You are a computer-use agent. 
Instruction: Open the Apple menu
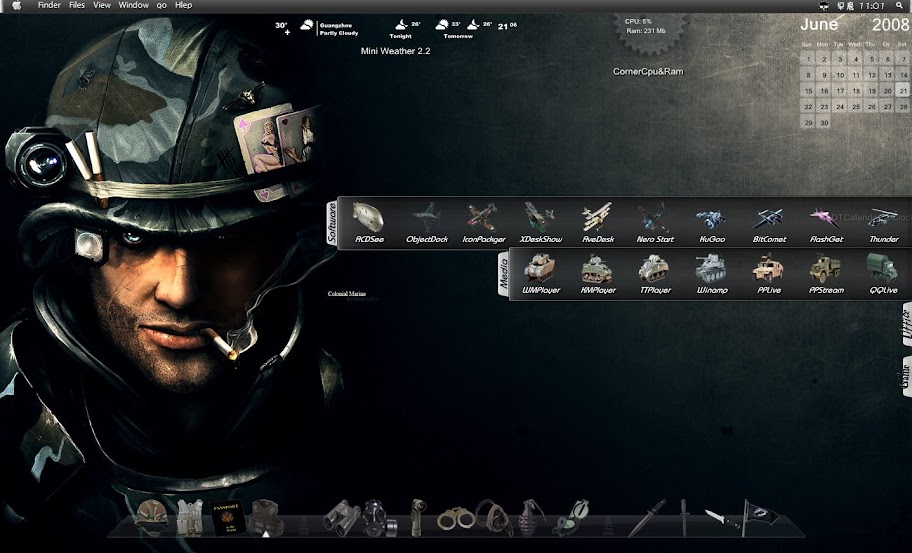pyautogui.click(x=17, y=5)
